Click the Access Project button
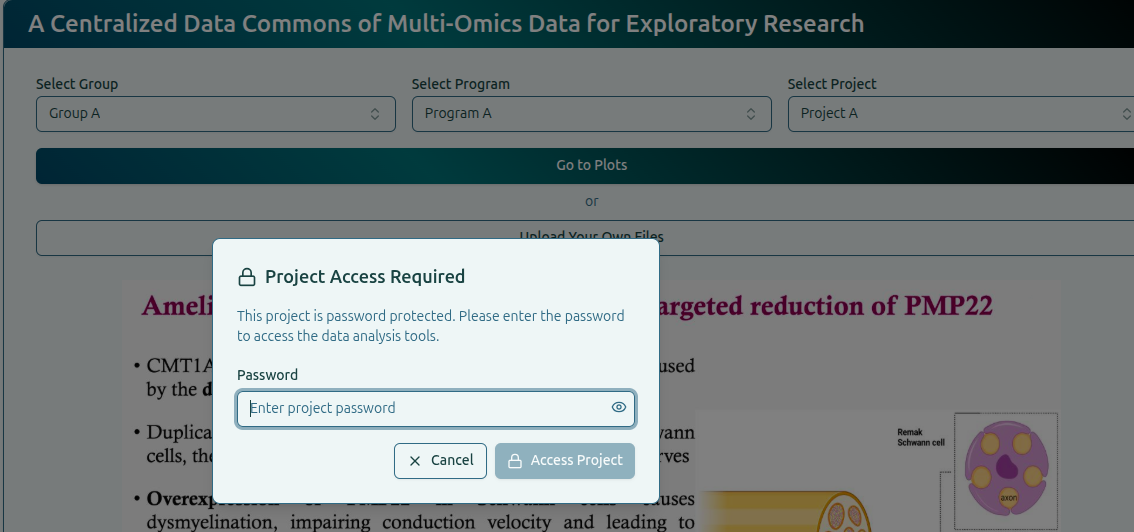The width and height of the screenshot is (1134, 532). (565, 460)
